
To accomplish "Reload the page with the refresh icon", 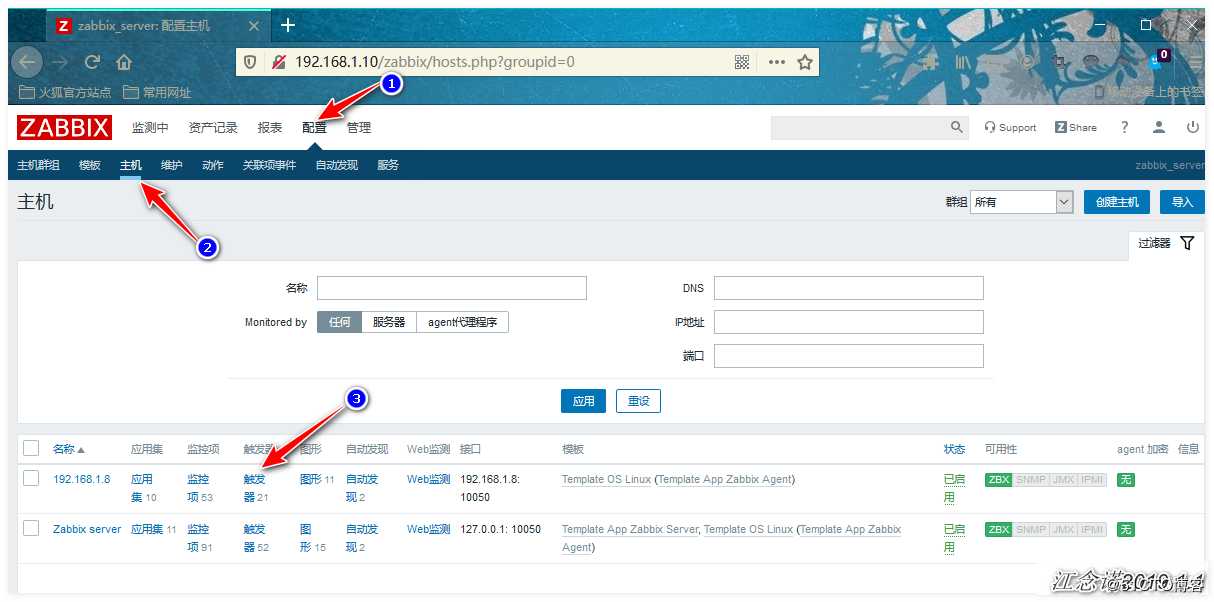I will [92, 62].
